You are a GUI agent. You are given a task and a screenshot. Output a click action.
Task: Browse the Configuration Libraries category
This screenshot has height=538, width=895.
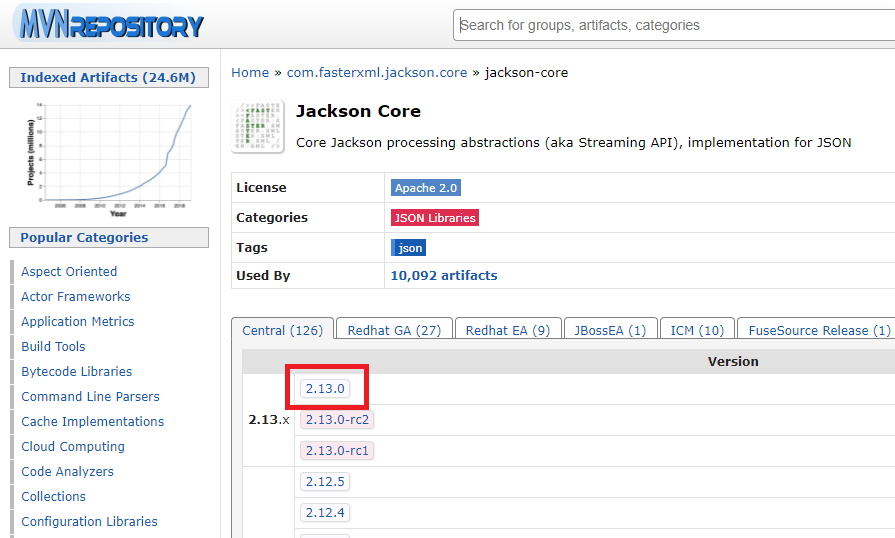tap(90, 521)
